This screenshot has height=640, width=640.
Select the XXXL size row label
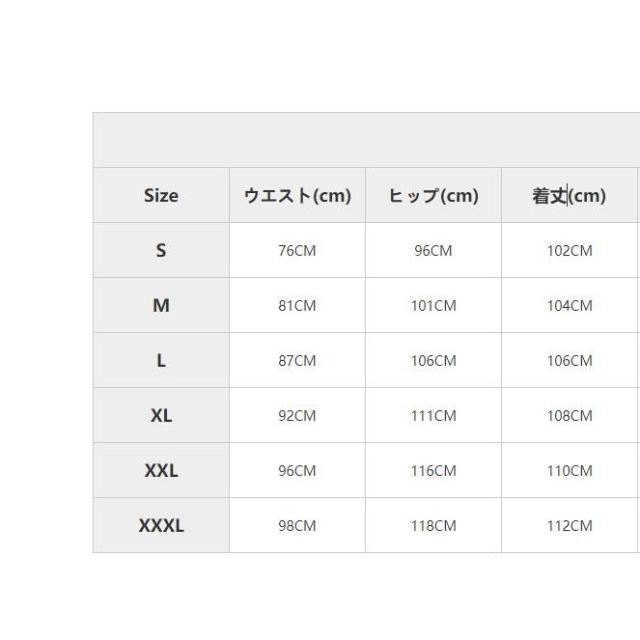coord(161,526)
